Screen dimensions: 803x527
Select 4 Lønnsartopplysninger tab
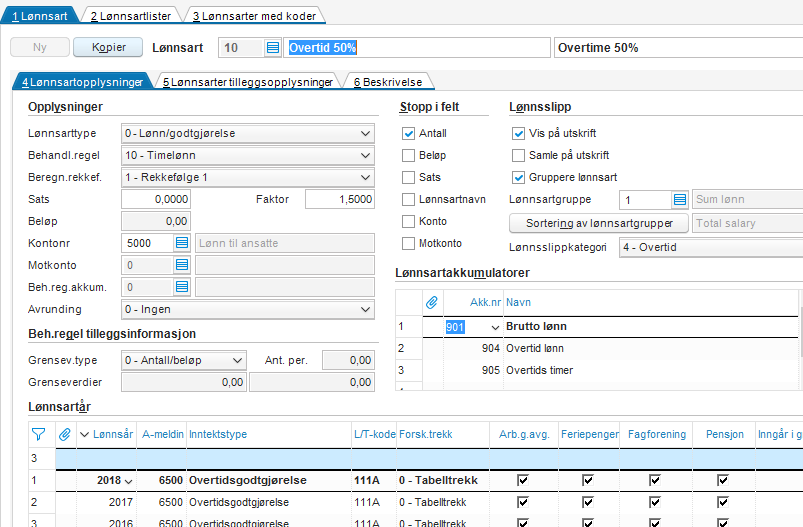coord(82,82)
